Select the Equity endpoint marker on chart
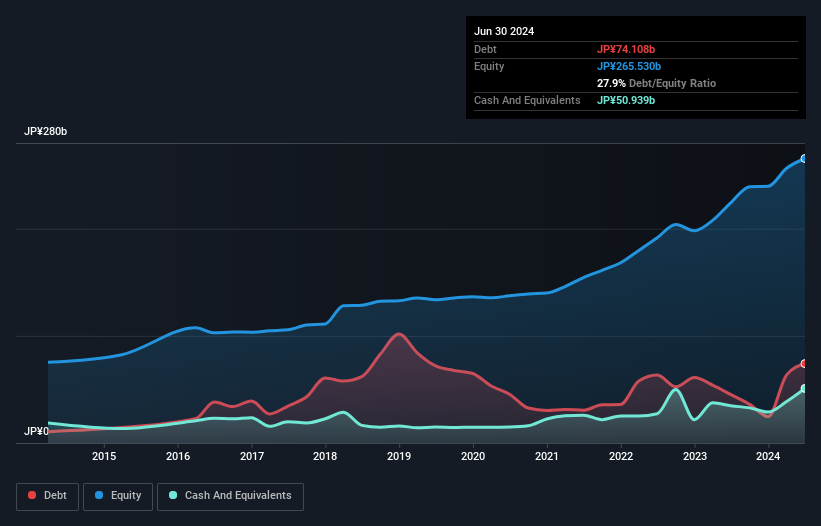Screen dimensions: 821x526 coord(804,159)
